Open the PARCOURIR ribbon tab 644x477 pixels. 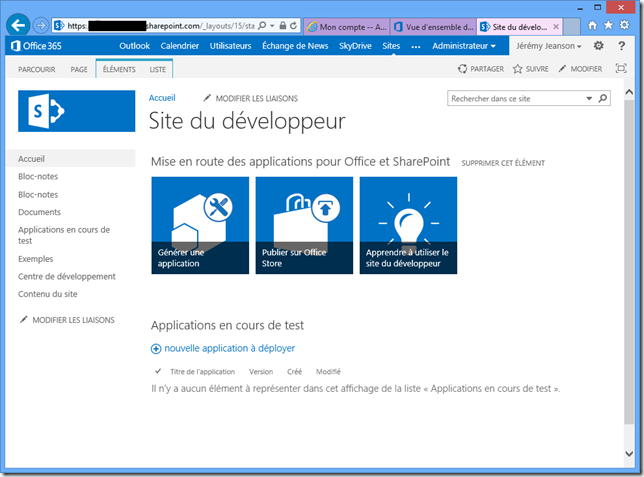coord(37,69)
